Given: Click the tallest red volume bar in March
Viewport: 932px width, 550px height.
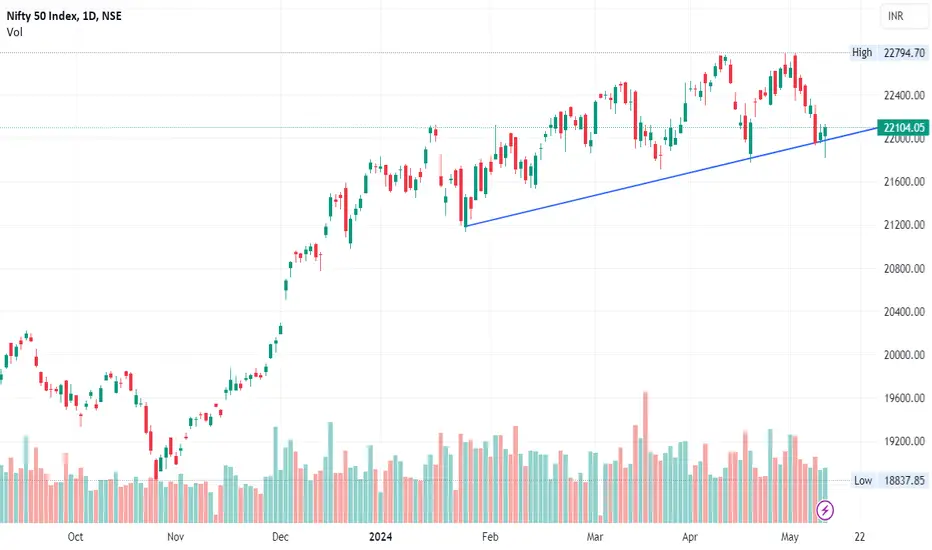Looking at the screenshot, I should 645,457.
